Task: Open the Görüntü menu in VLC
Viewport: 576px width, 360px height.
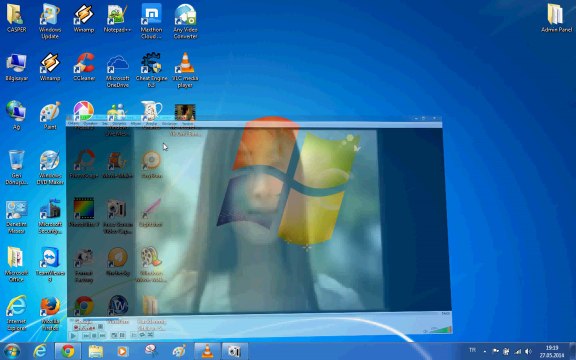Action: [x=119, y=124]
